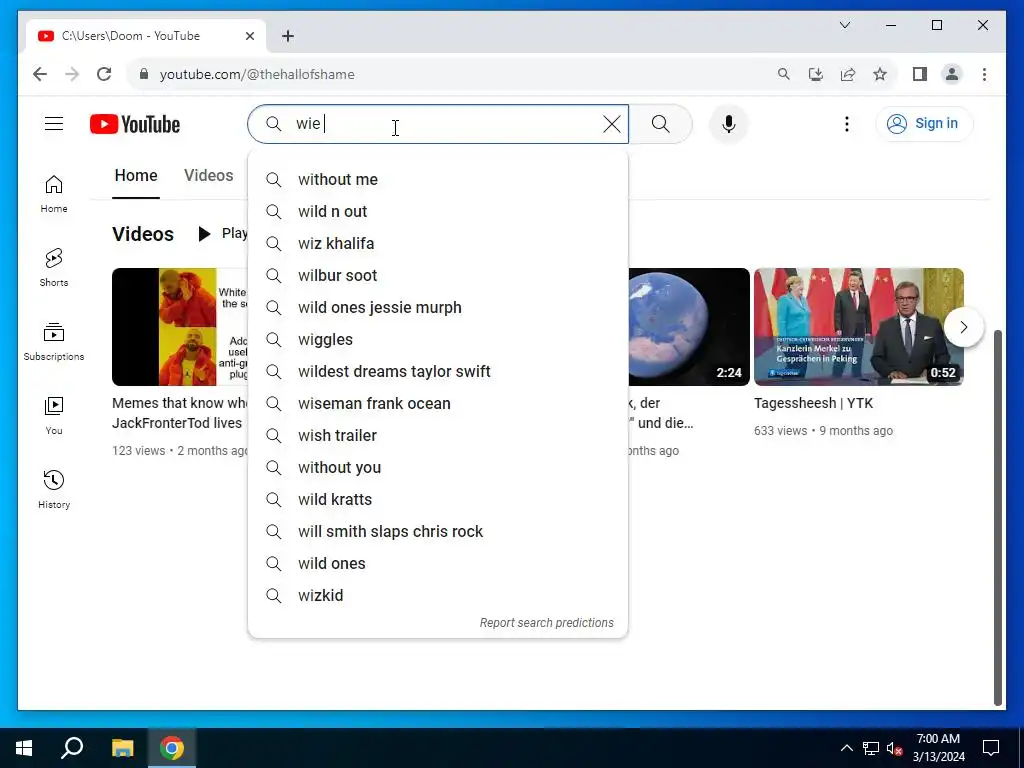Click the Chrome zoom magnifier icon in address bar
1024x768 pixels.
[x=784, y=74]
